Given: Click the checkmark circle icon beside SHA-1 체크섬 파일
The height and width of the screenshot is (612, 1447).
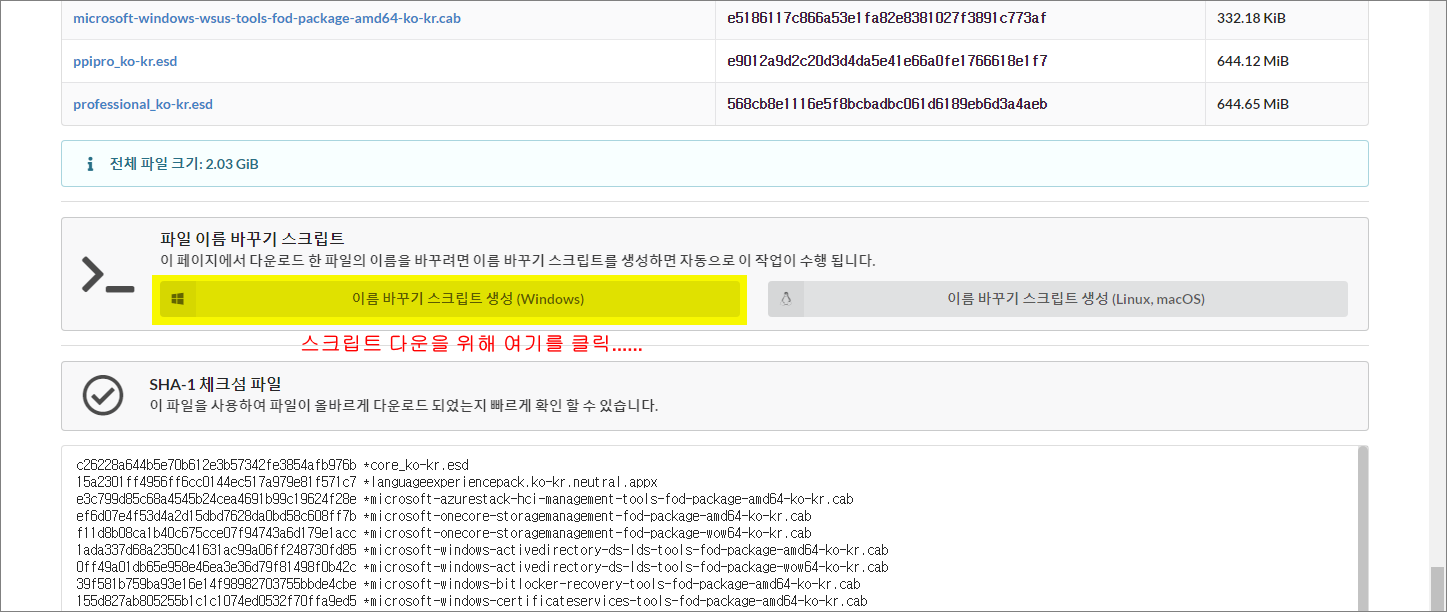Looking at the screenshot, I should tap(102, 395).
